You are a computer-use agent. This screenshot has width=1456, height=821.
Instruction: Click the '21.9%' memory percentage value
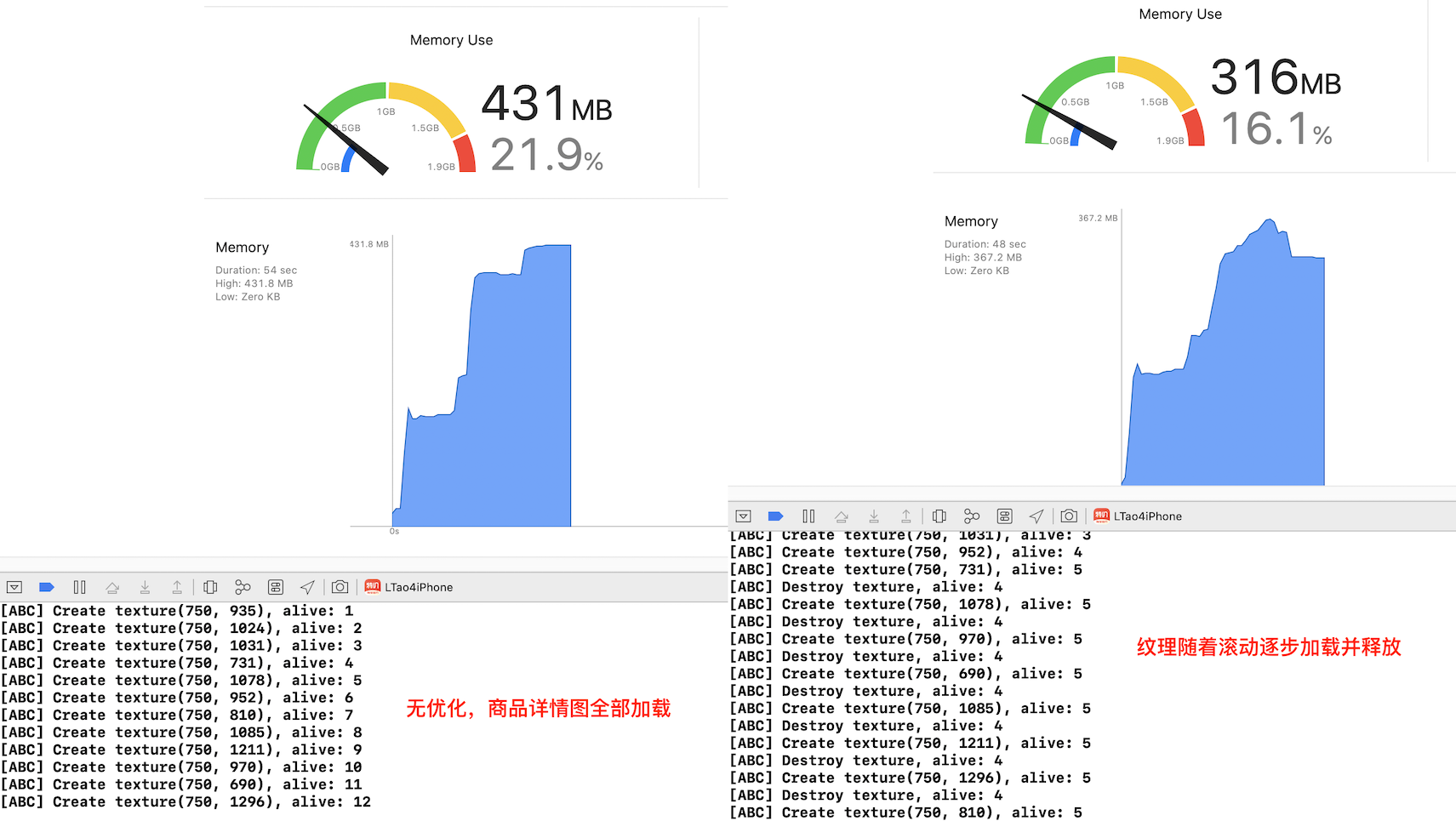click(x=546, y=155)
